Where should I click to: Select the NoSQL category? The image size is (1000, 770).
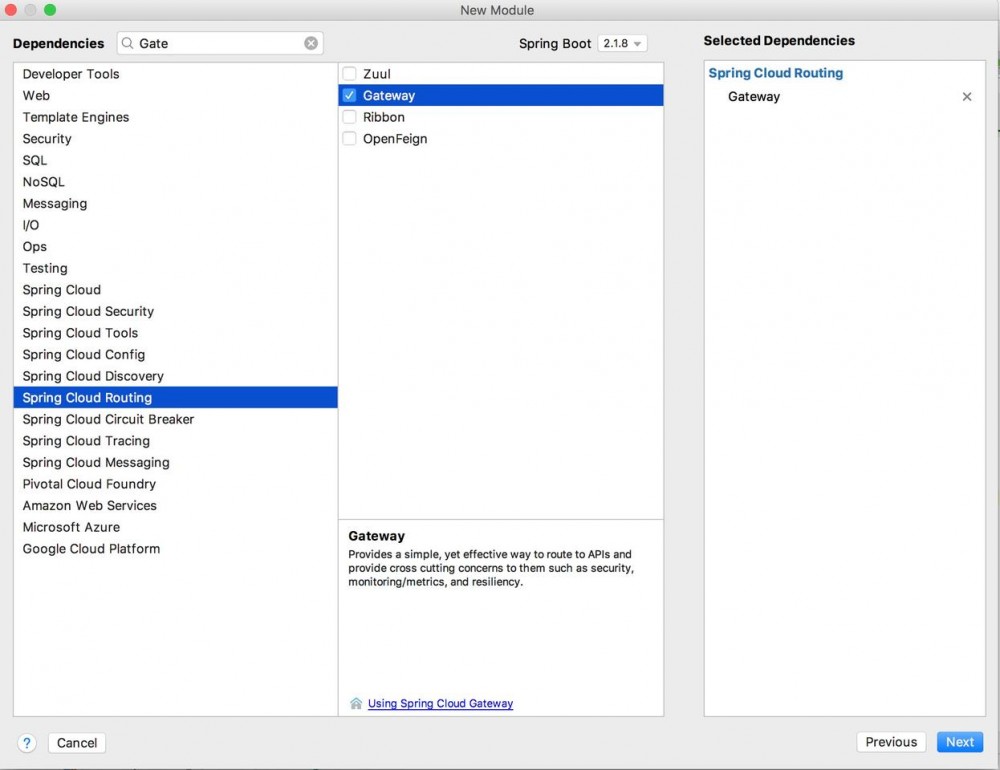click(x=175, y=182)
